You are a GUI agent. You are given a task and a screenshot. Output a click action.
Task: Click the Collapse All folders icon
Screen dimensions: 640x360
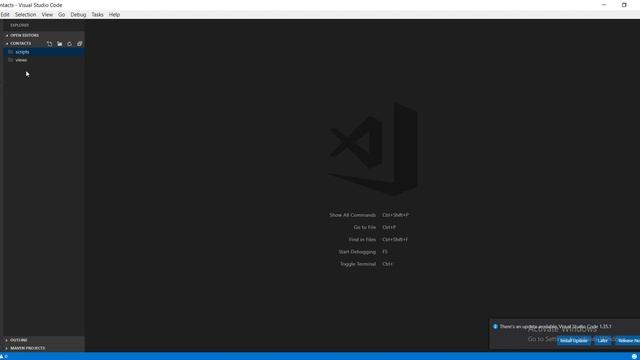click(x=80, y=44)
